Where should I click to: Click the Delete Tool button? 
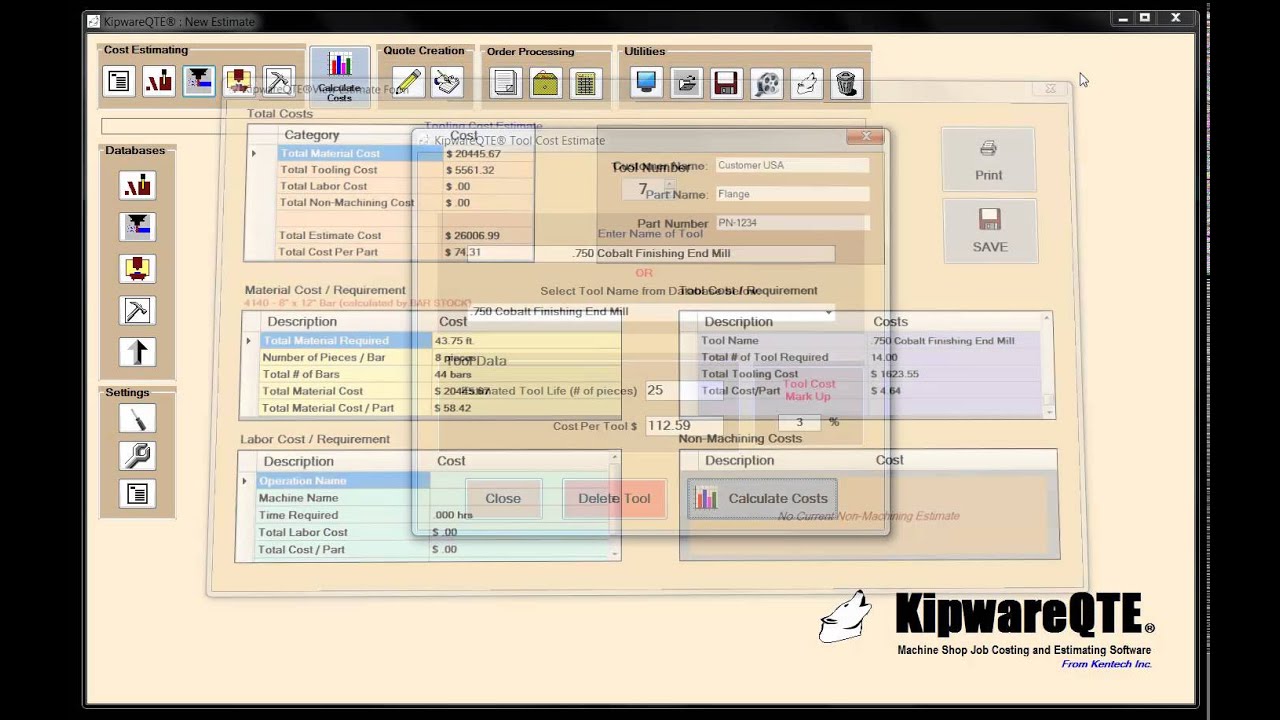tap(614, 498)
